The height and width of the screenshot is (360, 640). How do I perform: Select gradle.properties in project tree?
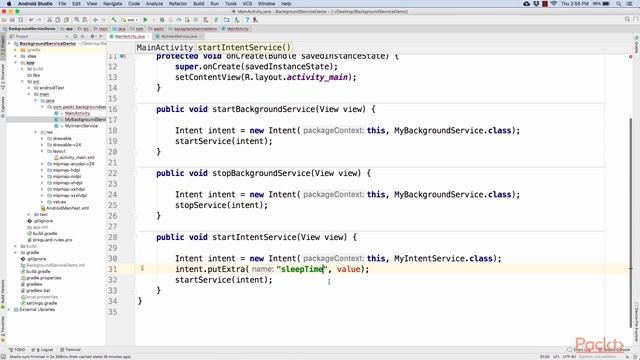coord(44,278)
